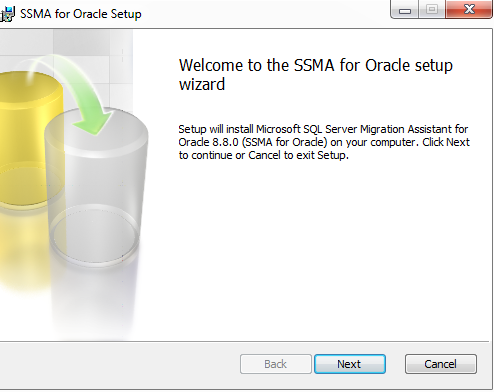Click the 'Welcome to the SSMA for Oracle setup wizard' heading
Viewport: 494px width, 392px height.
pos(316,74)
